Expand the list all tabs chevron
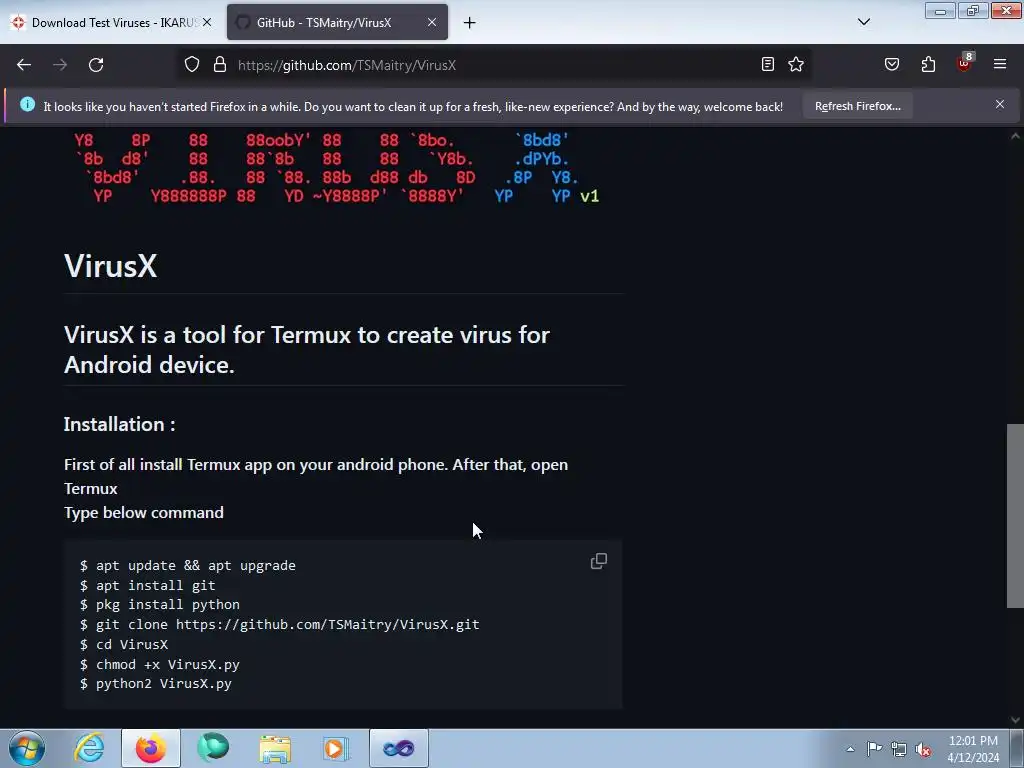The height and width of the screenshot is (768, 1024). (863, 22)
